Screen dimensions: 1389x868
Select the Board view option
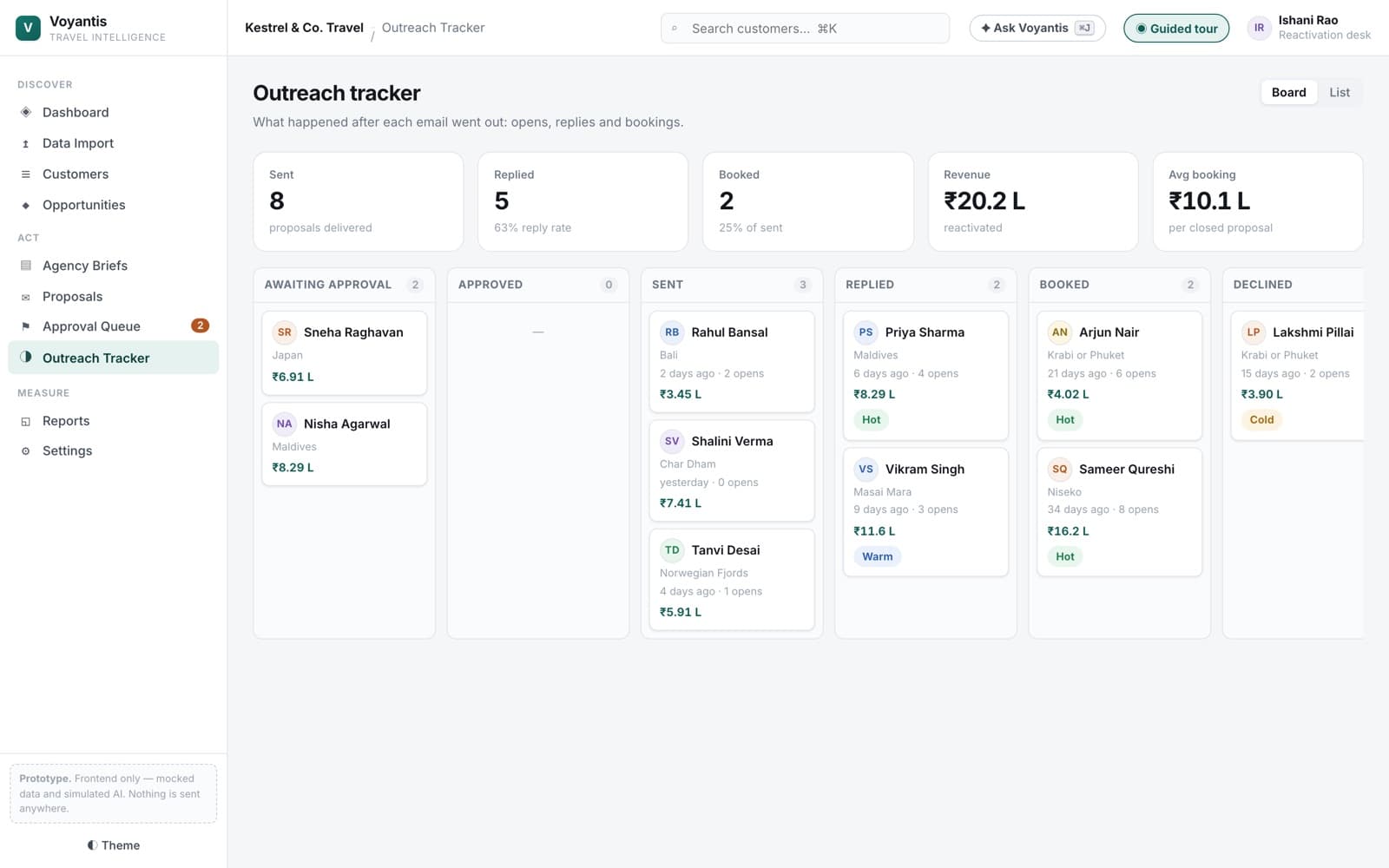[1288, 92]
